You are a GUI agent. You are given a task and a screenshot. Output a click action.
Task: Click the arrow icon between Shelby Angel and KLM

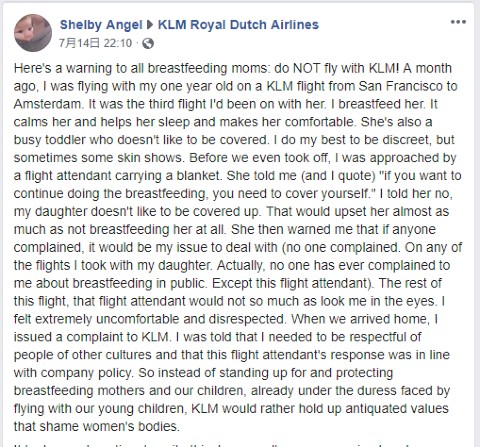click(150, 25)
